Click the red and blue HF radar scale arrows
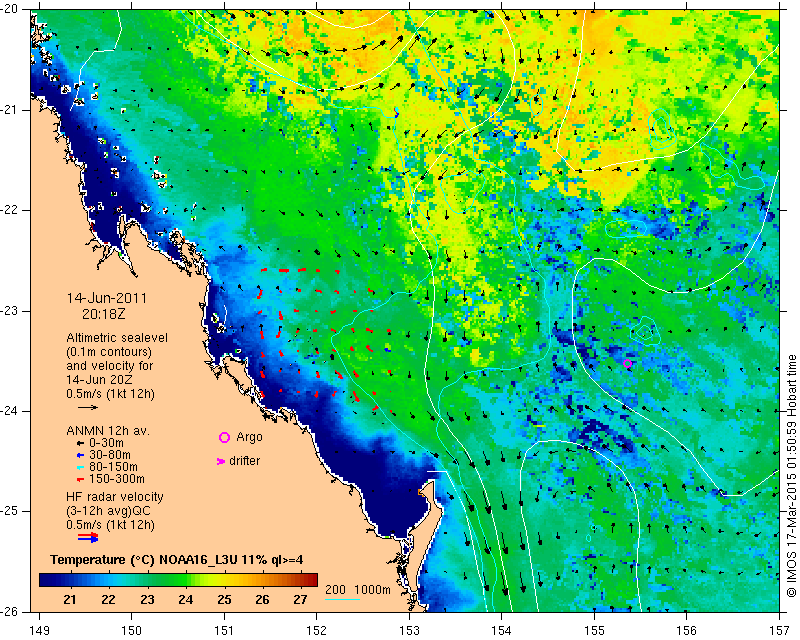The width and height of the screenshot is (800, 640). coord(88,537)
